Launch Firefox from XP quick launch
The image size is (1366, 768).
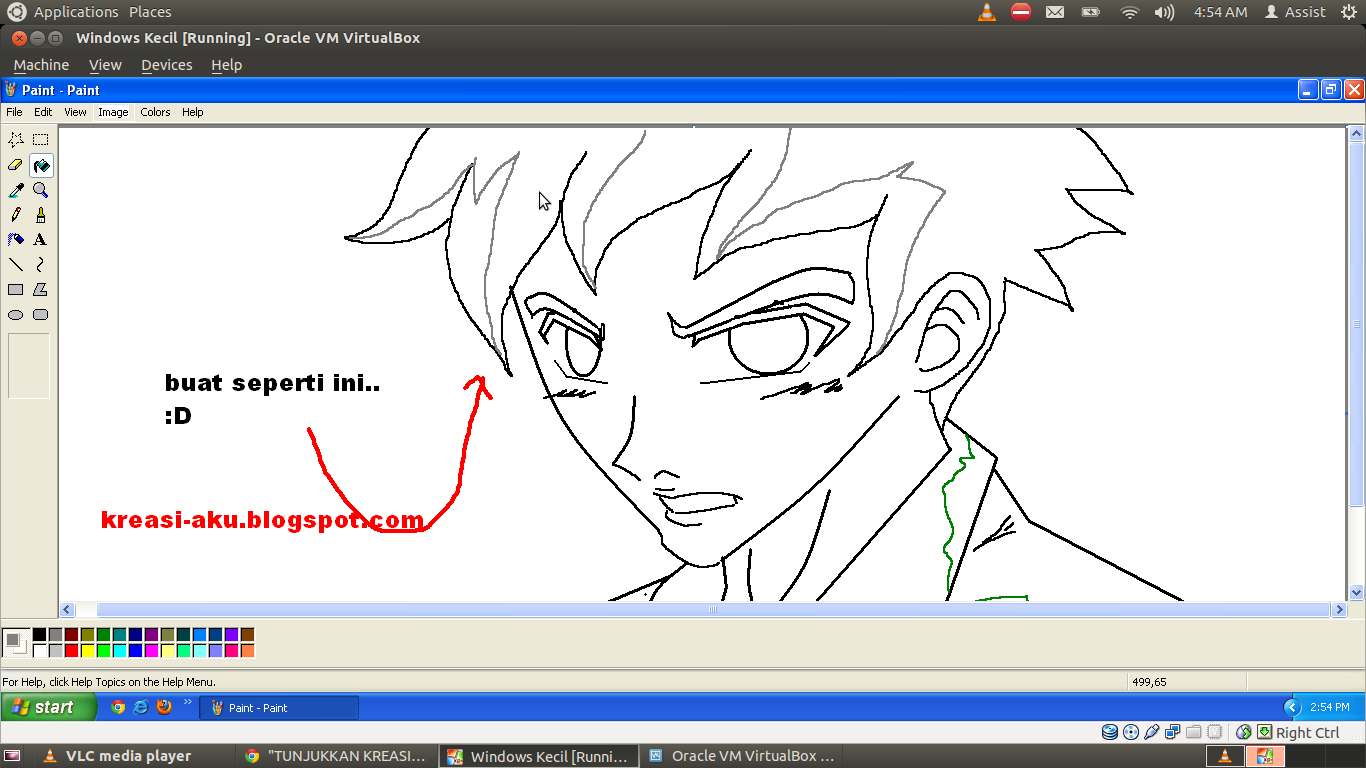[164, 707]
